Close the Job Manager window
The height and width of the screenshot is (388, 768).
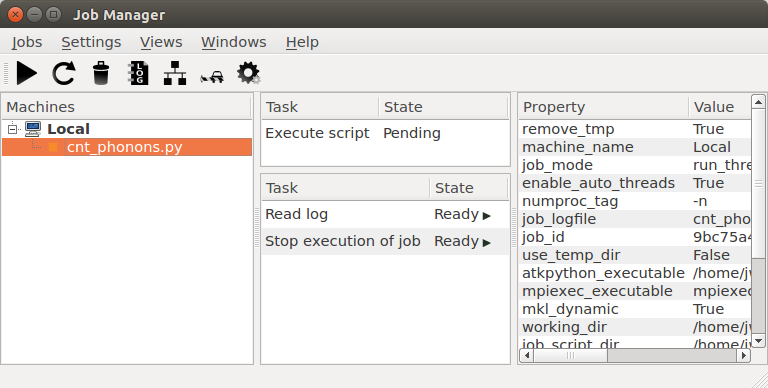coord(15,14)
